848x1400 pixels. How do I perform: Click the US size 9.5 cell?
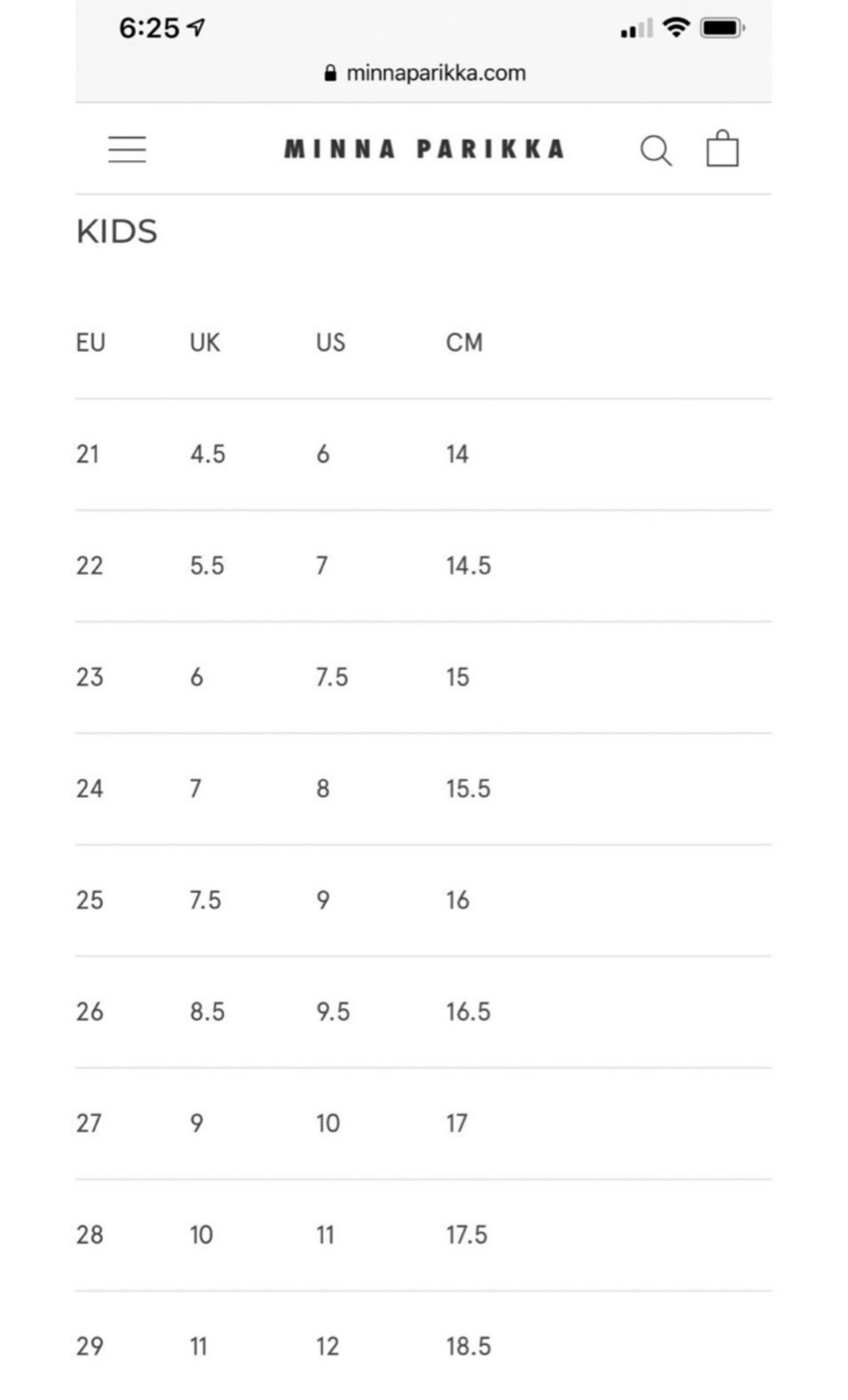point(333,1011)
